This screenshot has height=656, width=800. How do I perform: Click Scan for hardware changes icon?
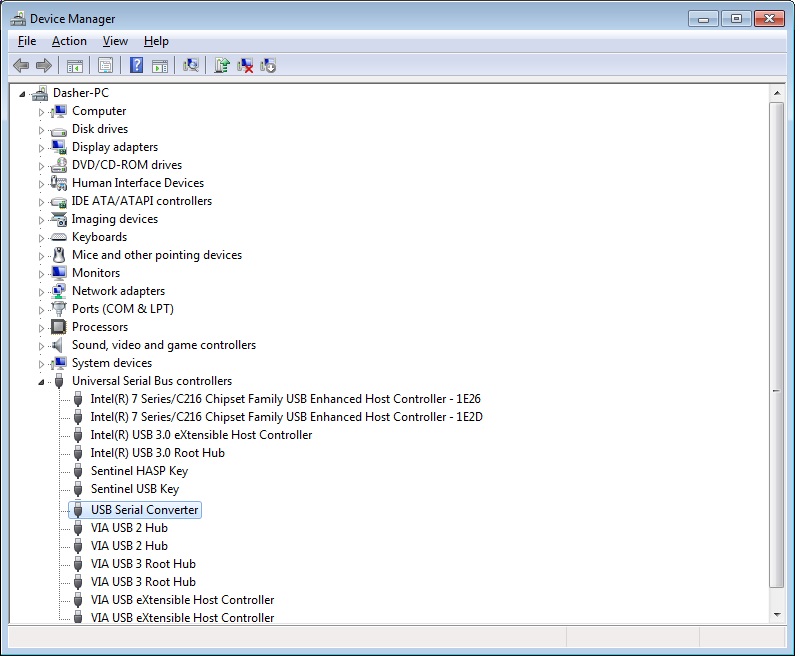pyautogui.click(x=191, y=65)
